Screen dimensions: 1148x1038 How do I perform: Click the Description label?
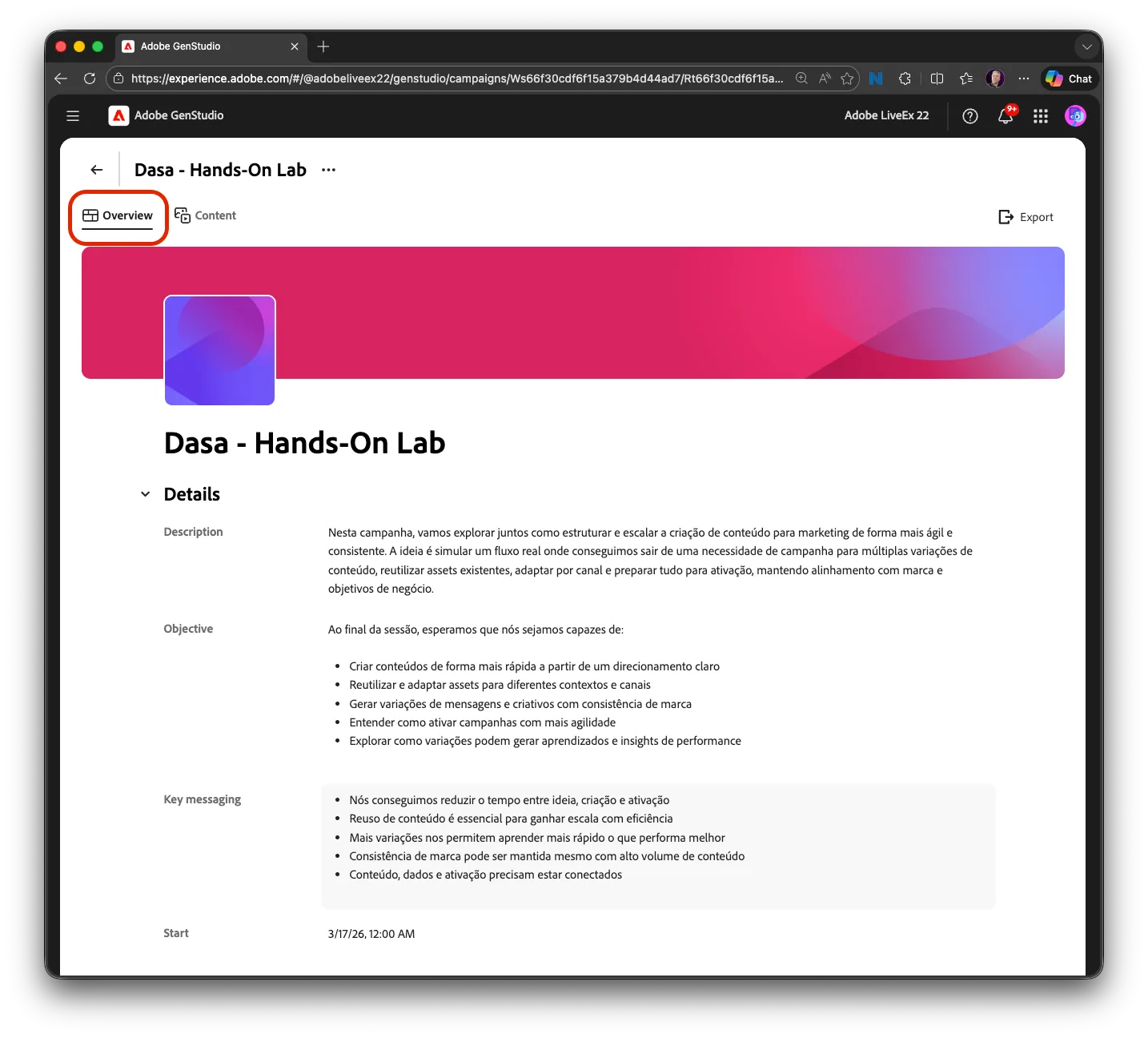pos(193,532)
